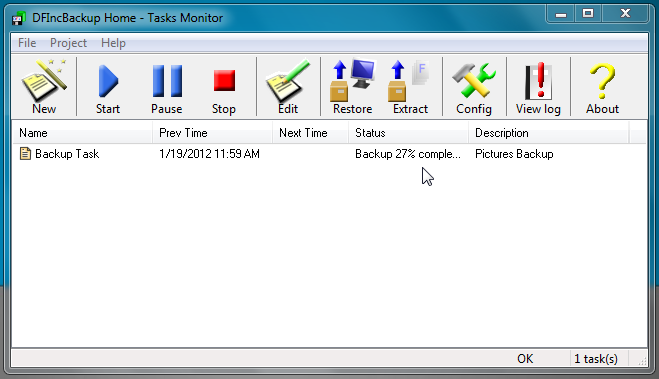Sort by the Prev Time column header
Screen dimensions: 659x379
pyautogui.click(x=212, y=133)
